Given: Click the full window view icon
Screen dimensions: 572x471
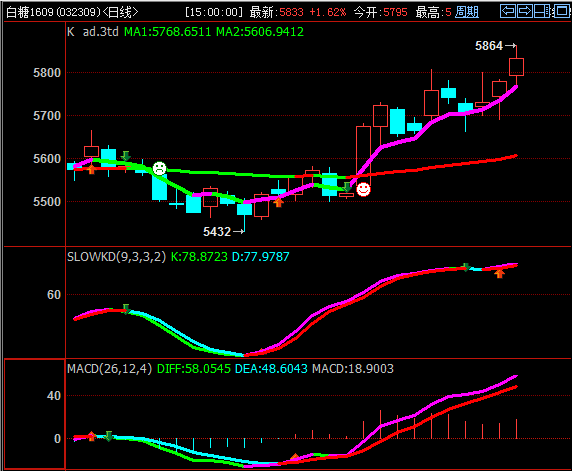Looking at the screenshot, I should [x=561, y=11].
